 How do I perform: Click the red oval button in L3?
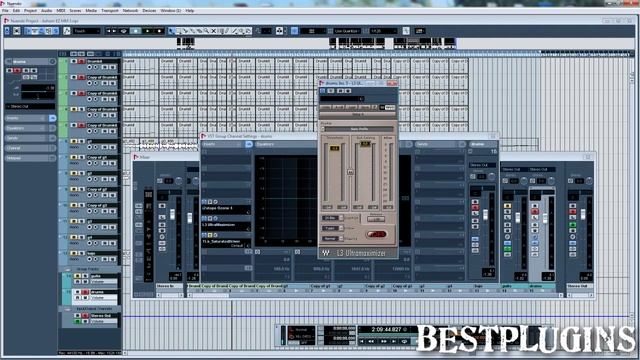pyautogui.click(x=376, y=234)
